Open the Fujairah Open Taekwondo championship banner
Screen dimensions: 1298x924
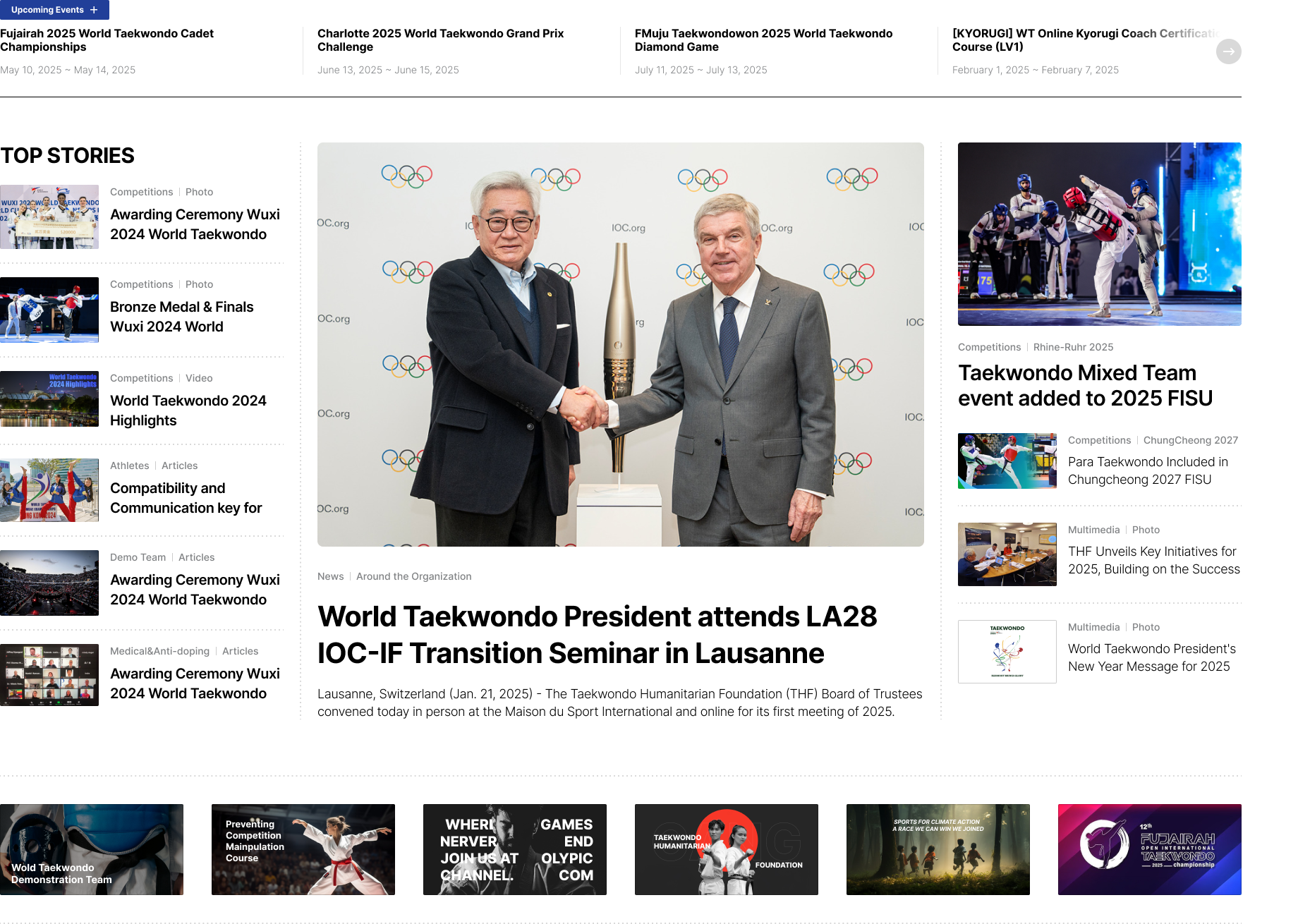(x=1150, y=849)
